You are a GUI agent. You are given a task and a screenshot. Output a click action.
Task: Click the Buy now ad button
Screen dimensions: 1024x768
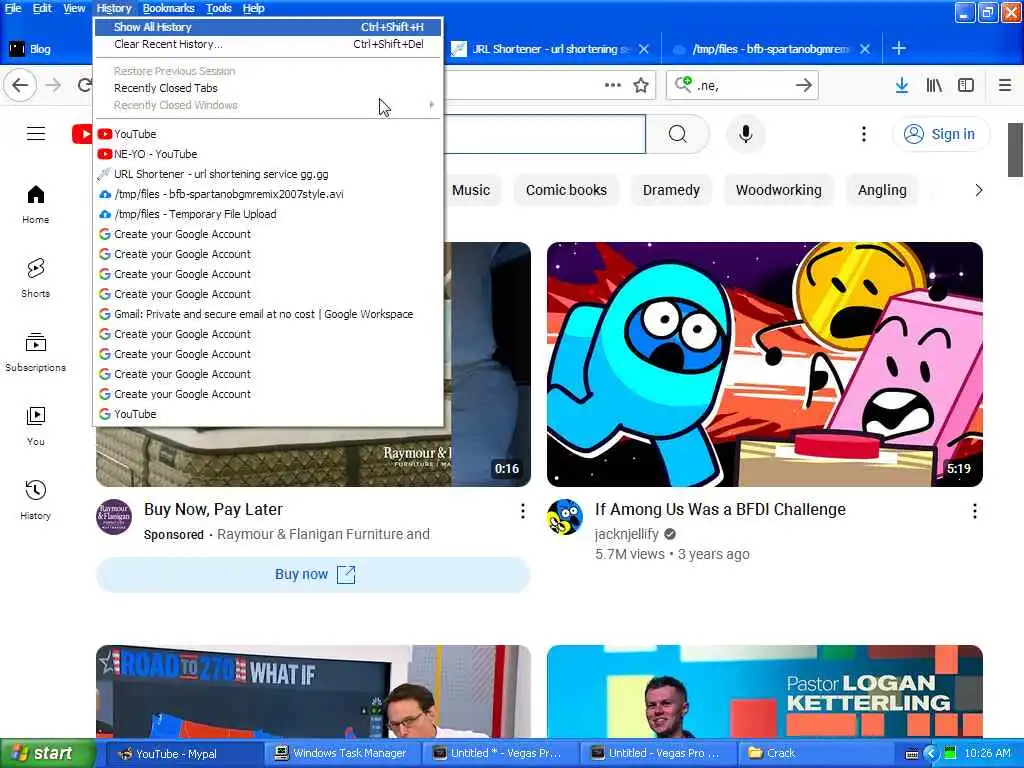click(x=313, y=575)
